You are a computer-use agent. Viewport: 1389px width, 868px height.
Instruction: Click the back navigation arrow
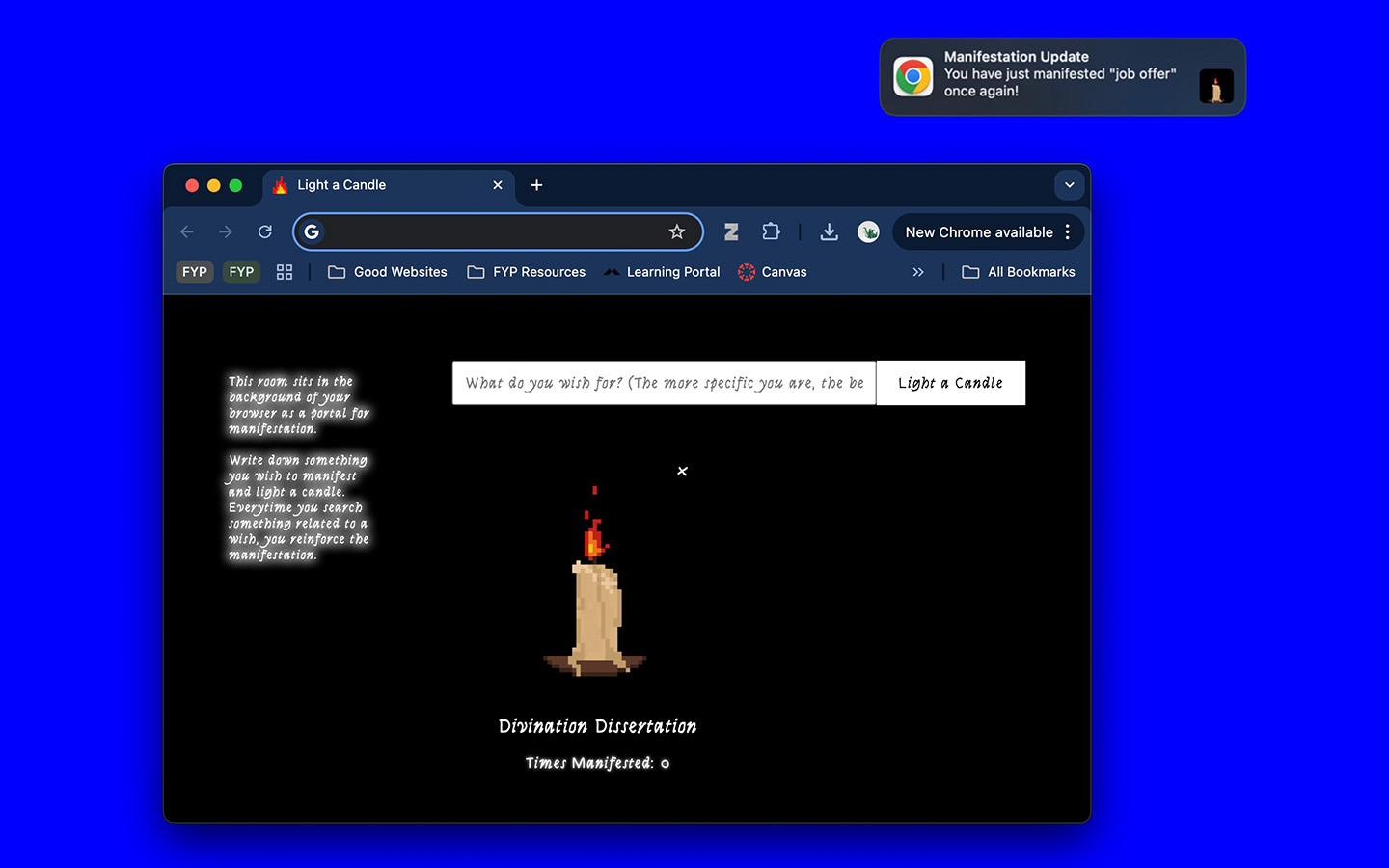[187, 231]
